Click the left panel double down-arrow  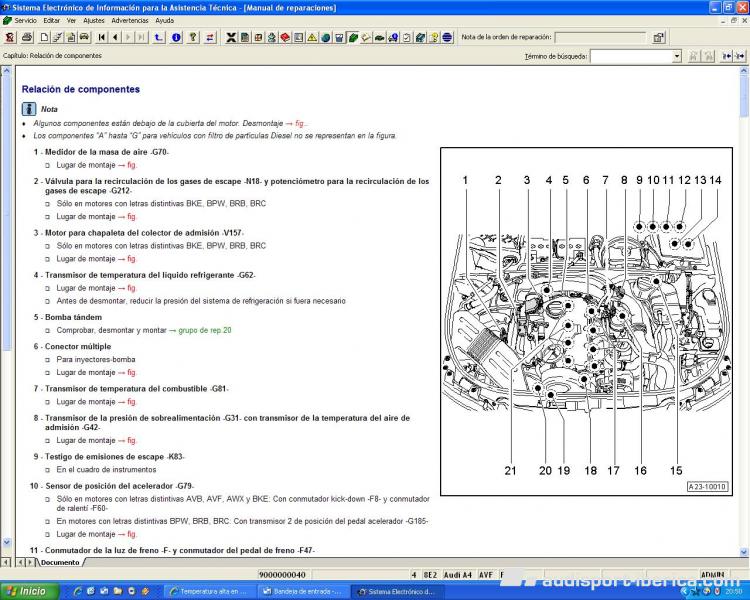point(7,542)
